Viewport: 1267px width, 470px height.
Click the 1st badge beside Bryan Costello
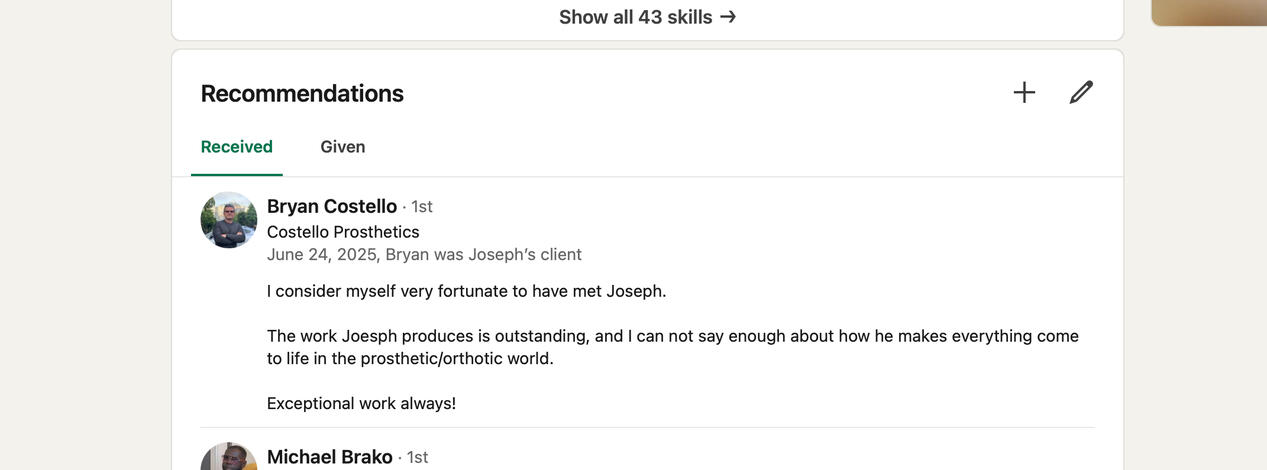coord(422,207)
